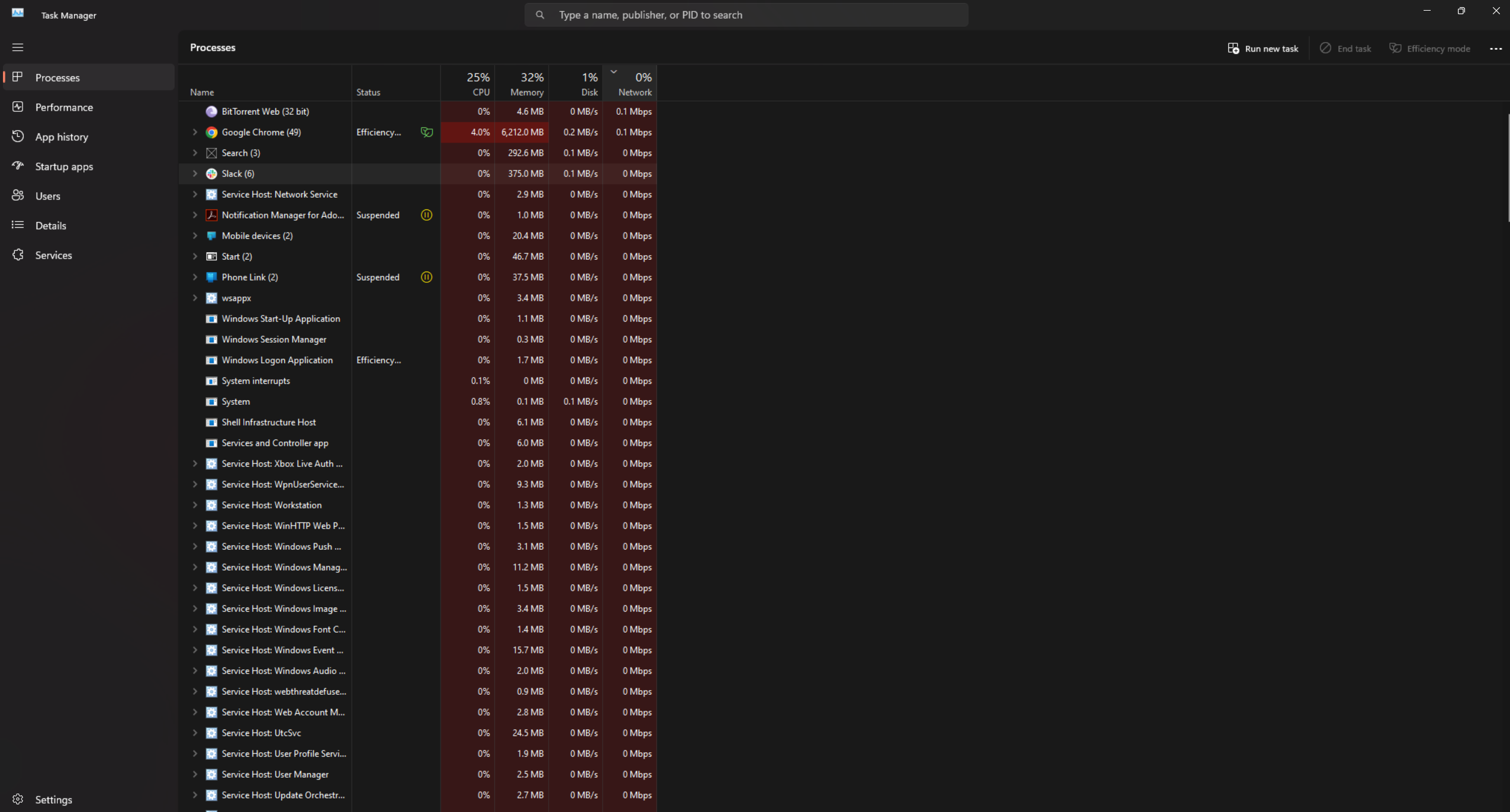Expand the Slack (6) process group
Screen dimensions: 1510x812
[195, 173]
